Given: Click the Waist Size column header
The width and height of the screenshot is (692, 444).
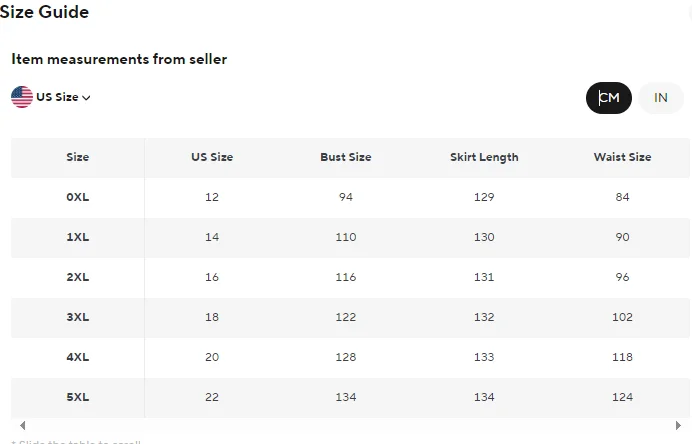Looking at the screenshot, I should pos(622,157).
